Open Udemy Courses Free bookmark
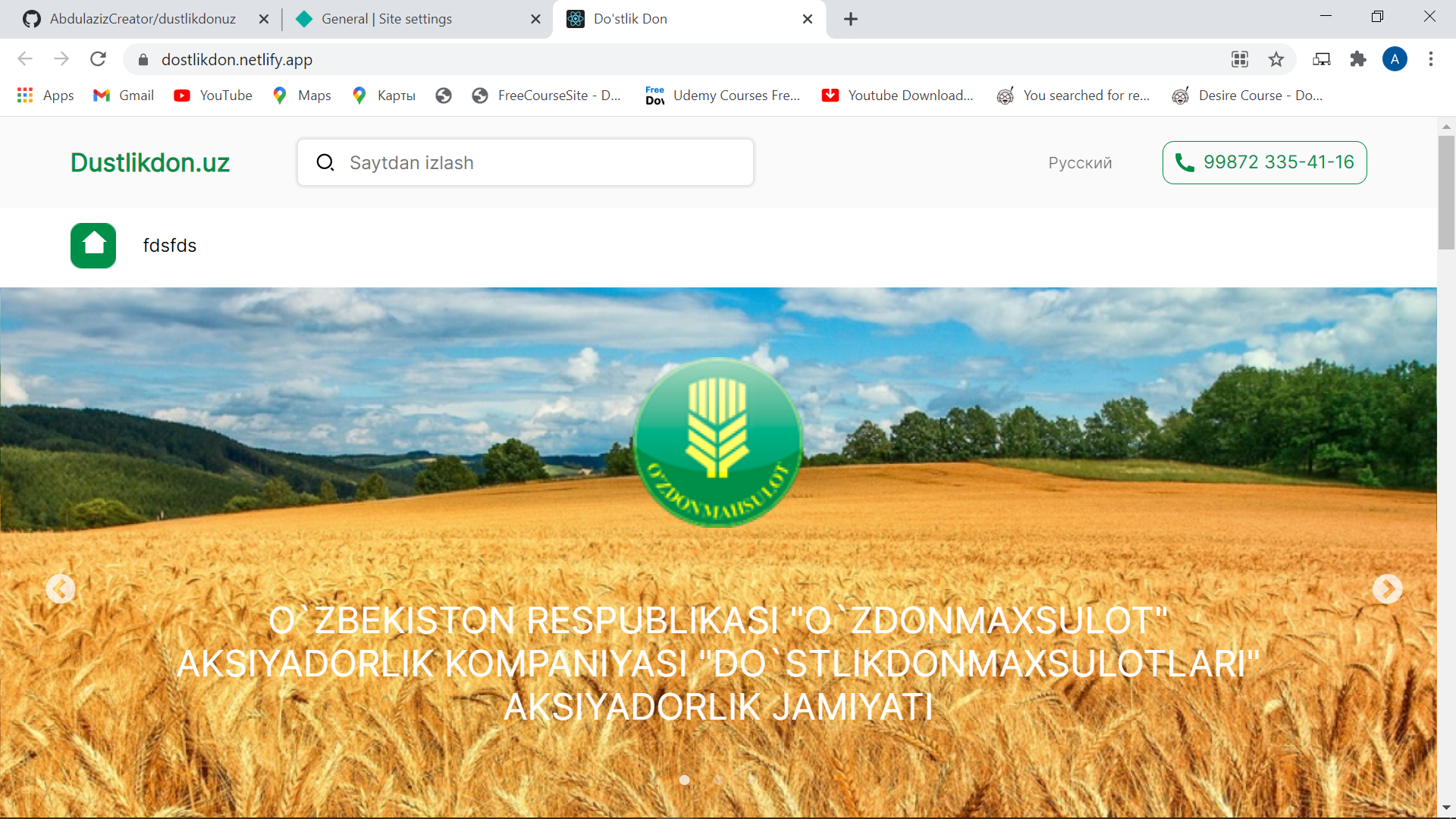The height and width of the screenshot is (819, 1456). (x=723, y=96)
